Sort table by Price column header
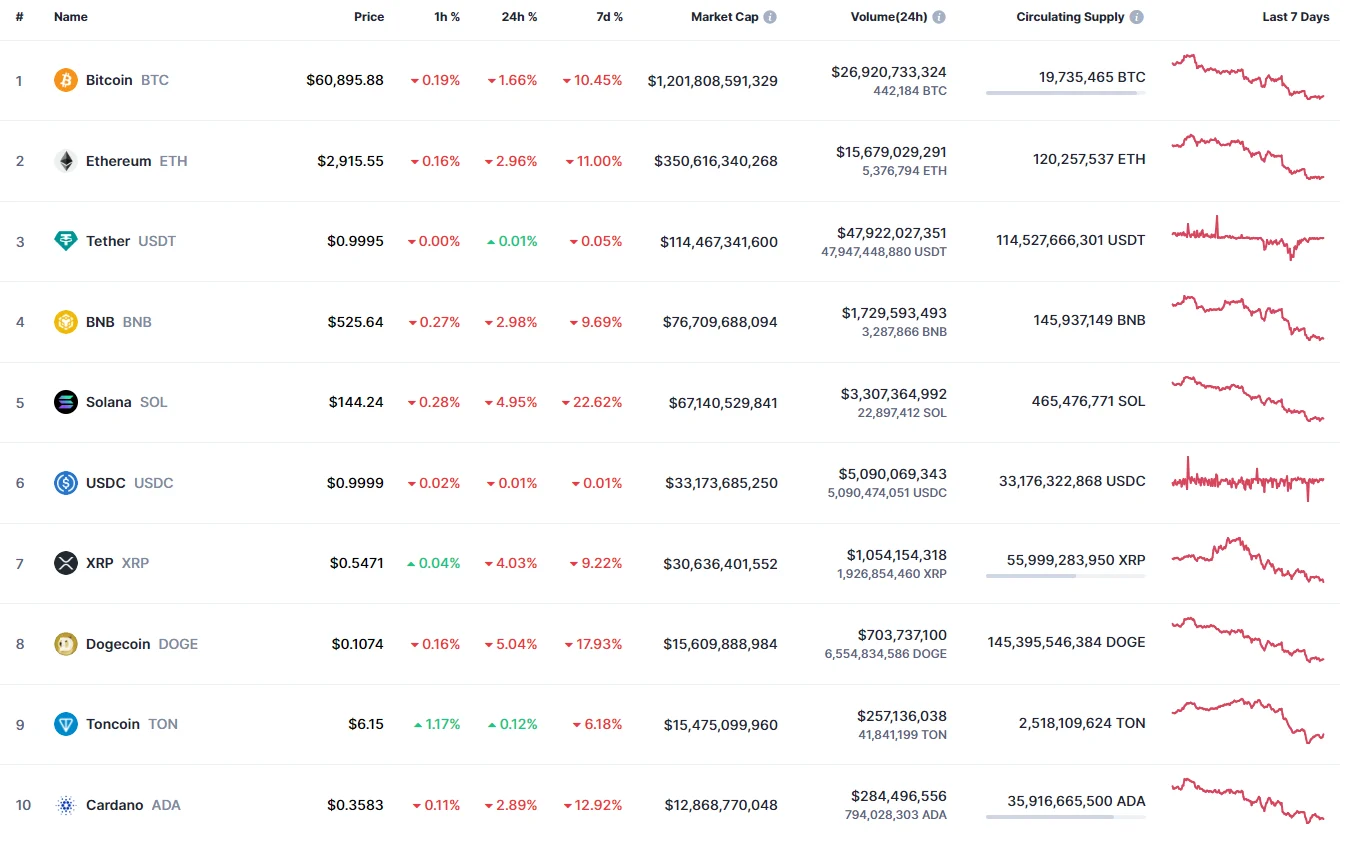The width and height of the screenshot is (1353, 844). click(x=368, y=17)
